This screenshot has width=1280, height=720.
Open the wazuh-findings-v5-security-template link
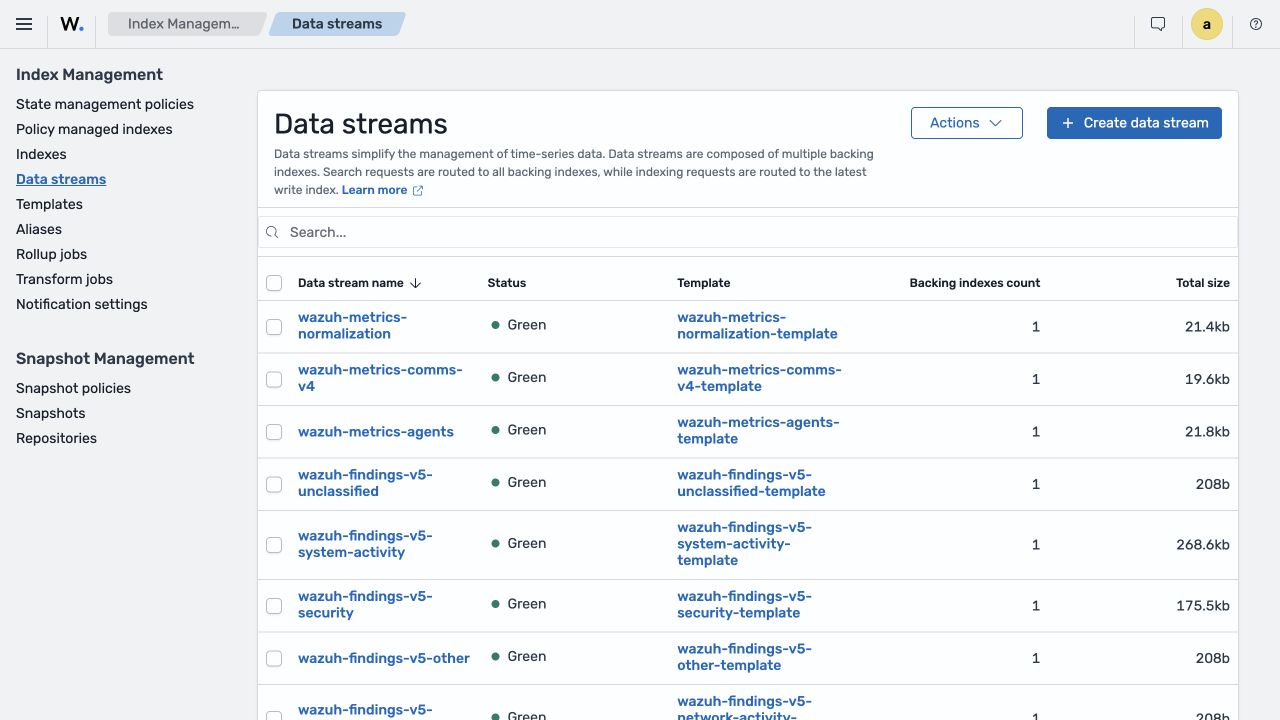(744, 605)
